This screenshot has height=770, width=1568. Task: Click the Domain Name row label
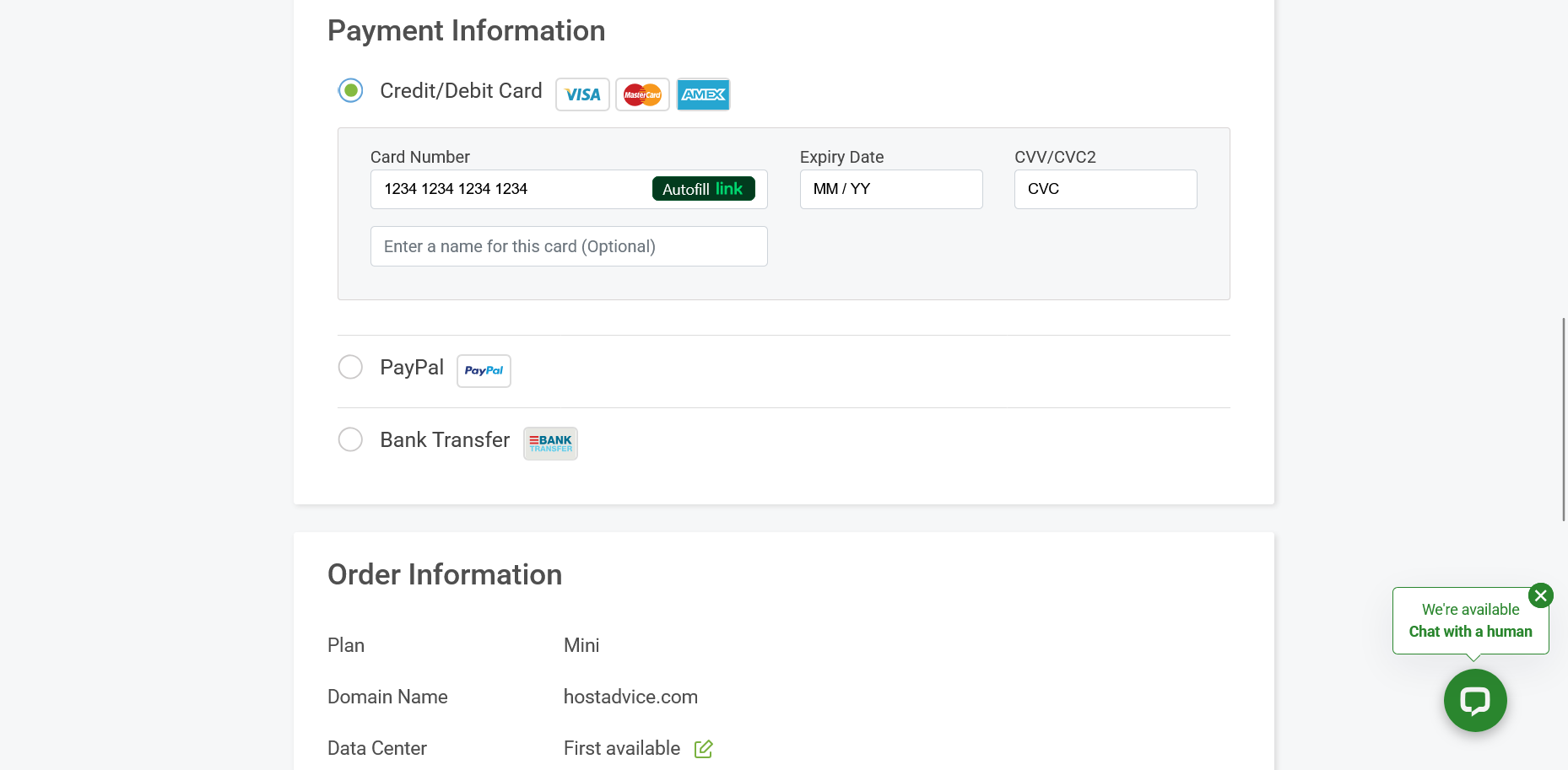(387, 697)
